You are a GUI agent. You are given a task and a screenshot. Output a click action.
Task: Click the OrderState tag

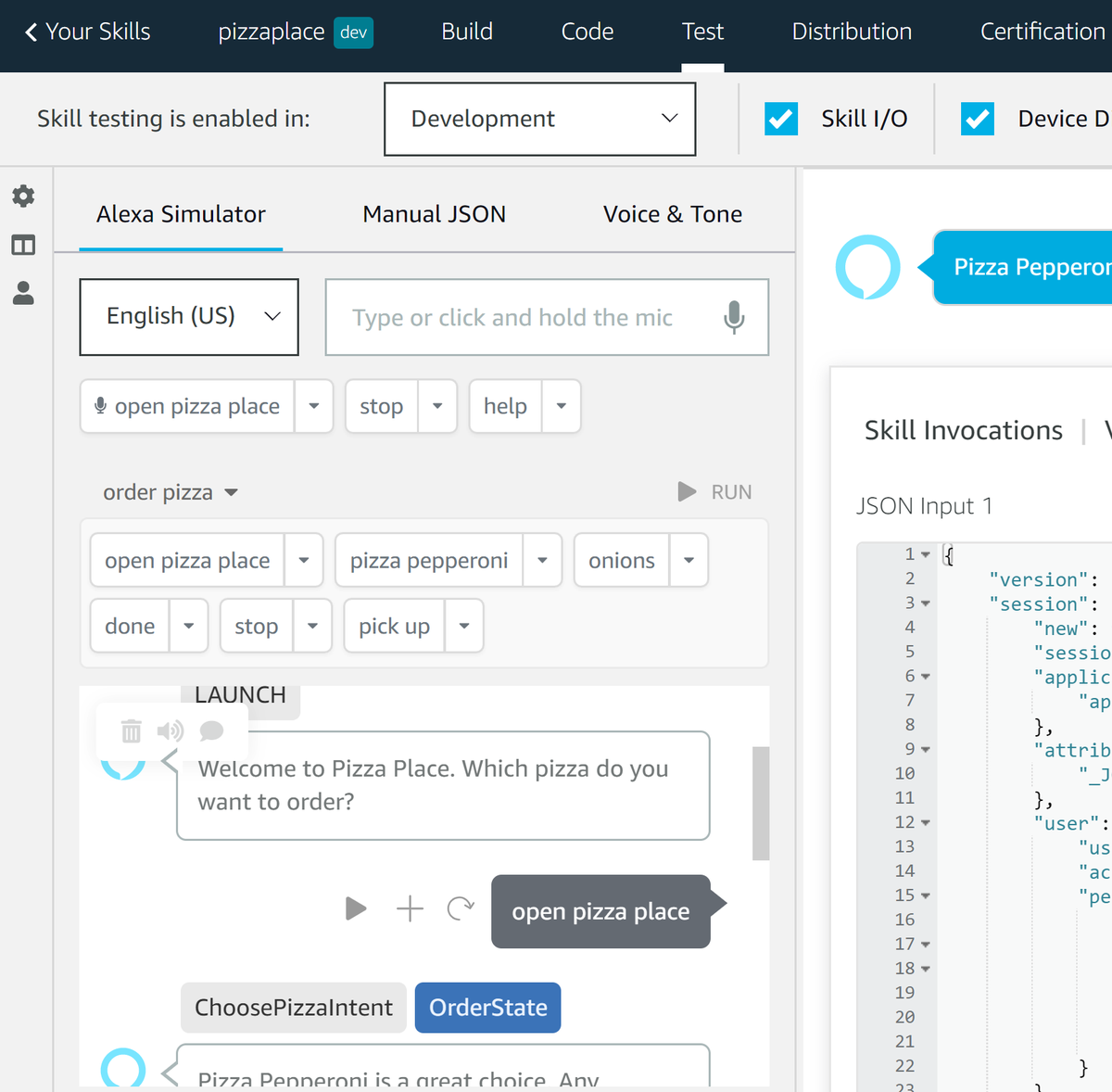[x=488, y=1008]
